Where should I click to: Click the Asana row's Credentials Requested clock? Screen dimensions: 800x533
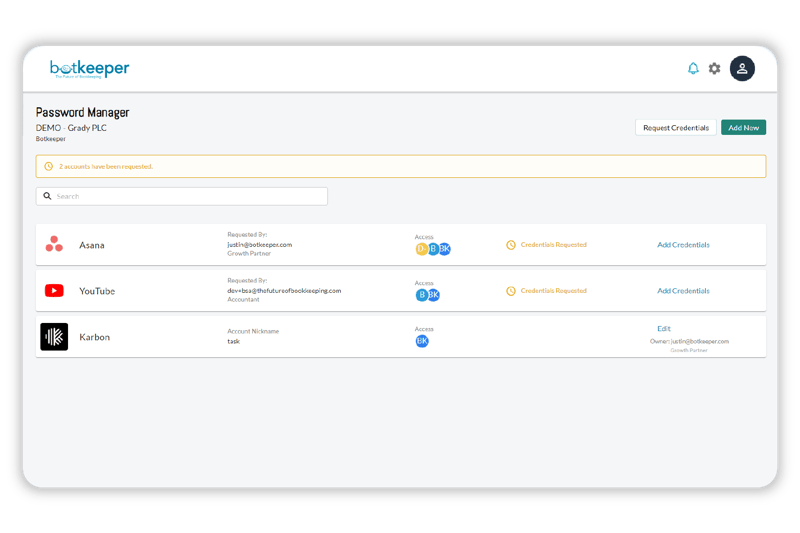tap(511, 245)
